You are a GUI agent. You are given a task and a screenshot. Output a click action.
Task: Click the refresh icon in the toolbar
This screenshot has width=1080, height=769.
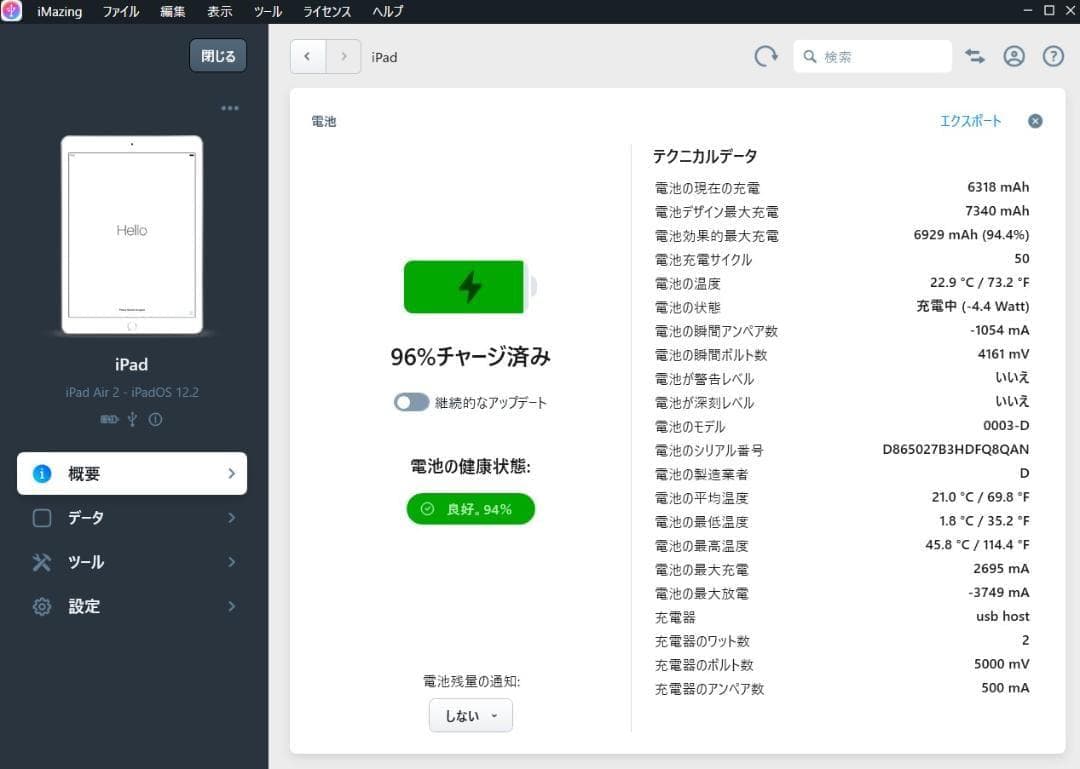pos(766,57)
